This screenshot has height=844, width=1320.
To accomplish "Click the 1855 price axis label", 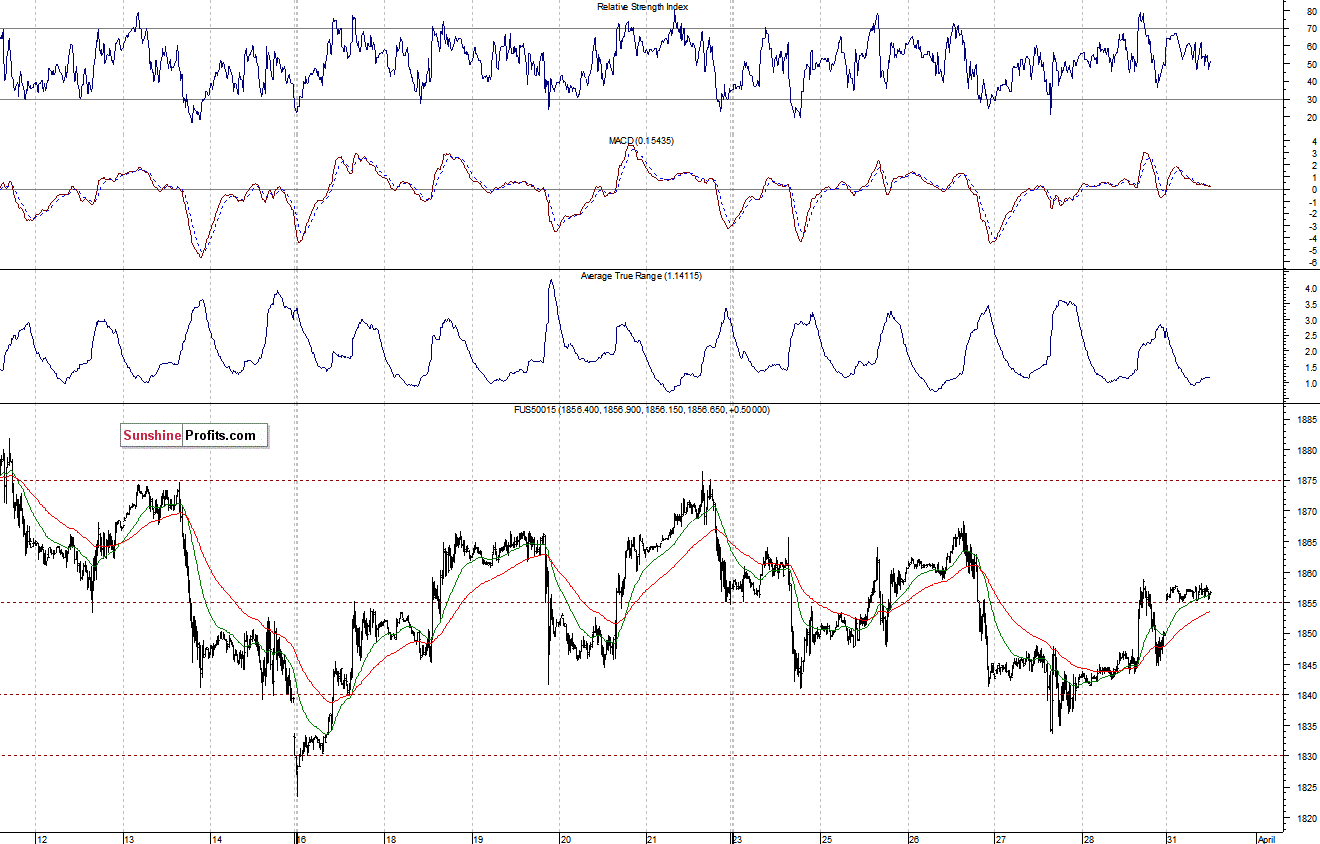I will (x=1307, y=604).
